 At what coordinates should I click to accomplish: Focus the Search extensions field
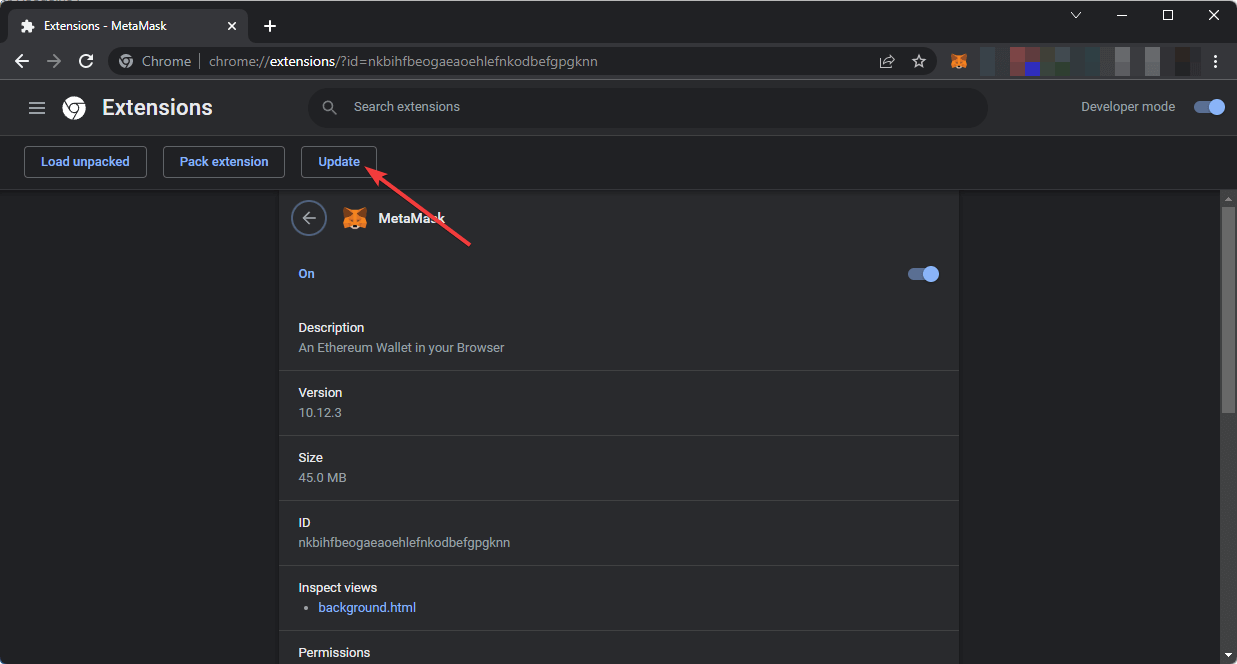[x=648, y=108]
